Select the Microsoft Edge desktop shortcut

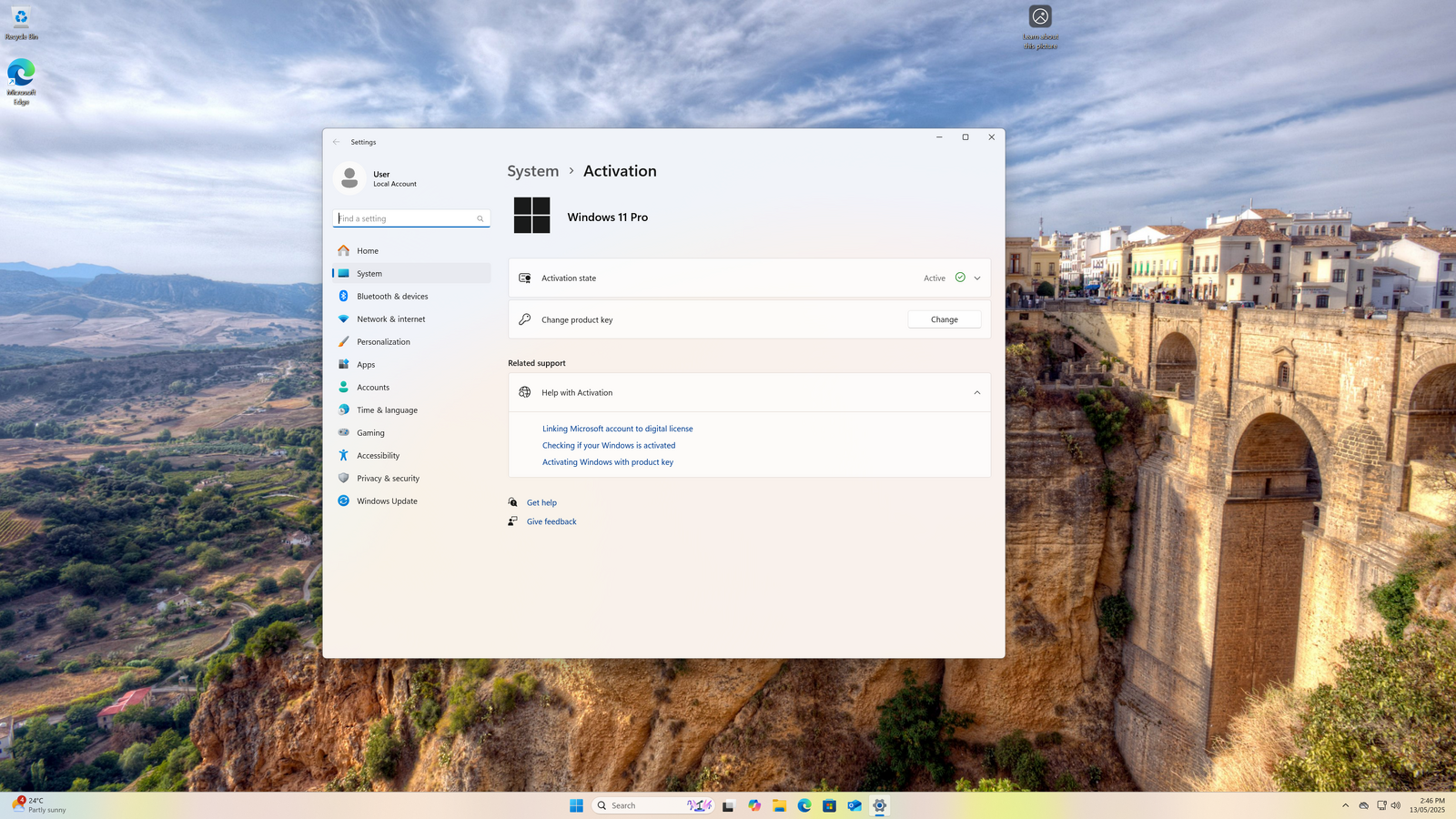tap(21, 82)
